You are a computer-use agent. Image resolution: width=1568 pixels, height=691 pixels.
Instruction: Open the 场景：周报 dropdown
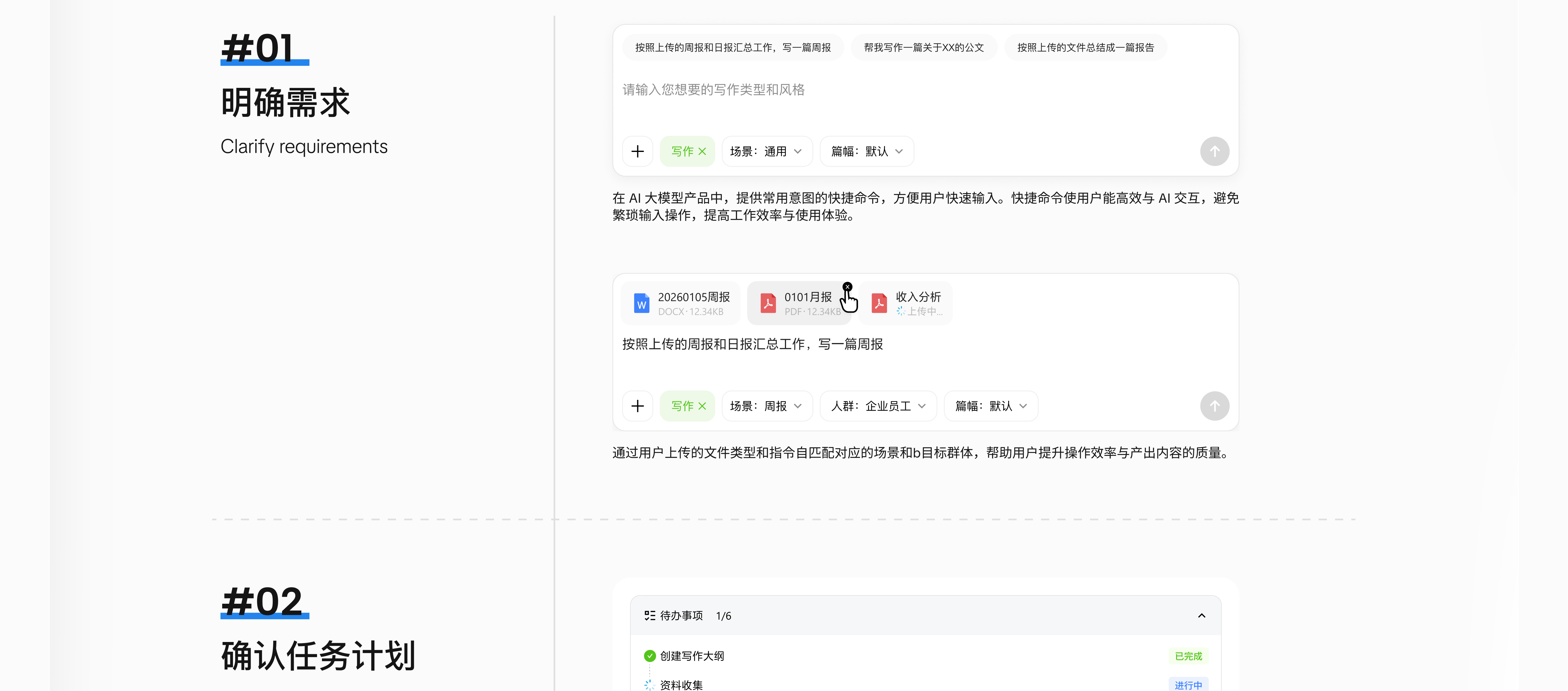click(x=766, y=406)
